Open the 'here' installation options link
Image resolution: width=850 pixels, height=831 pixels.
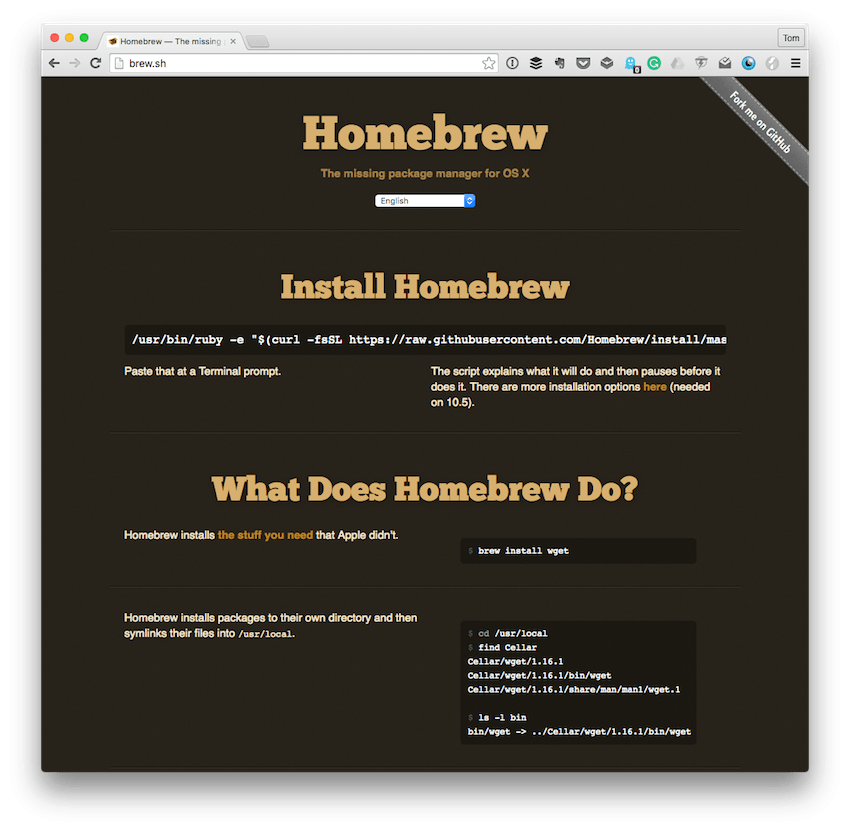[655, 386]
